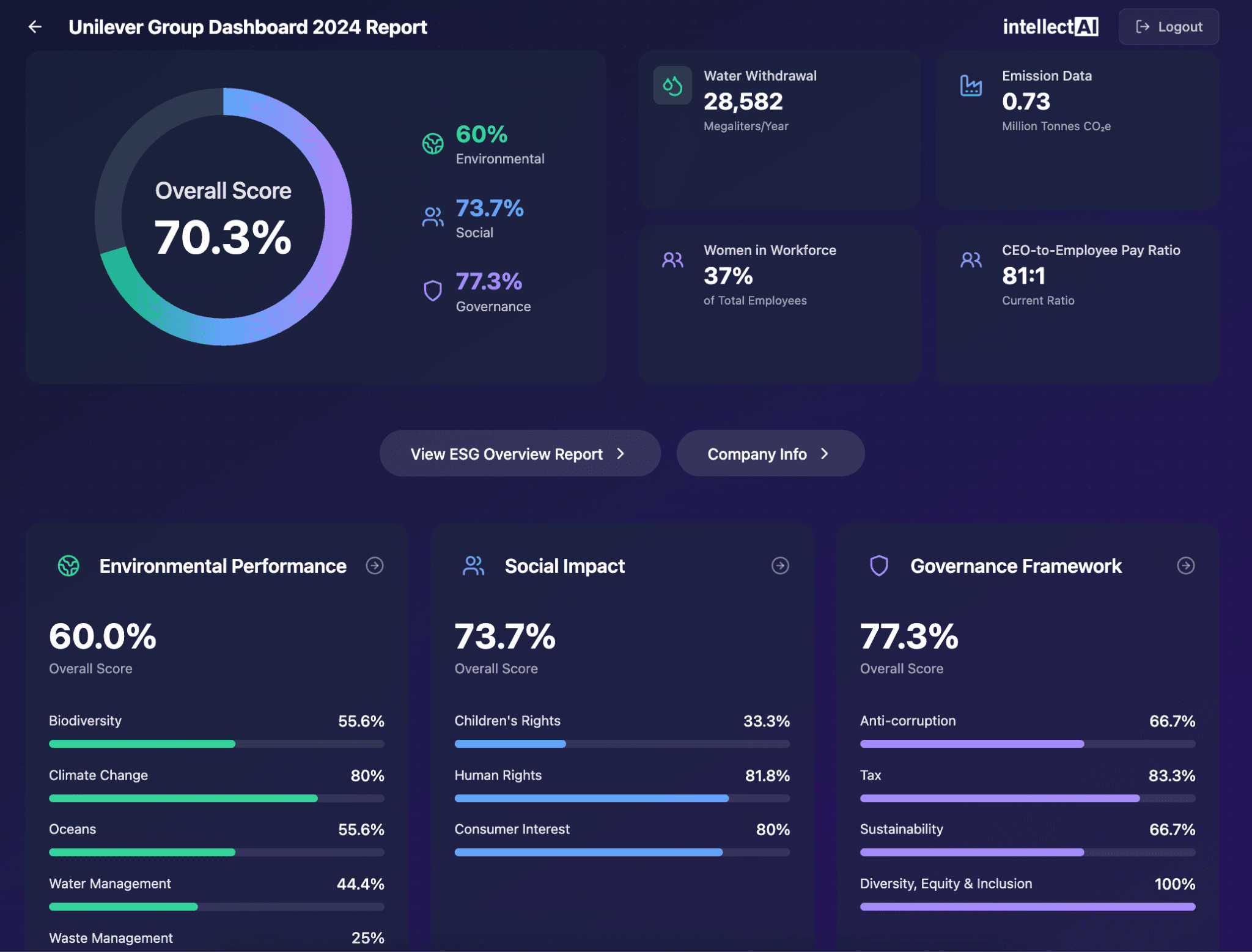
Task: Click the 'Governance Framework' heading
Action: coord(1016,566)
